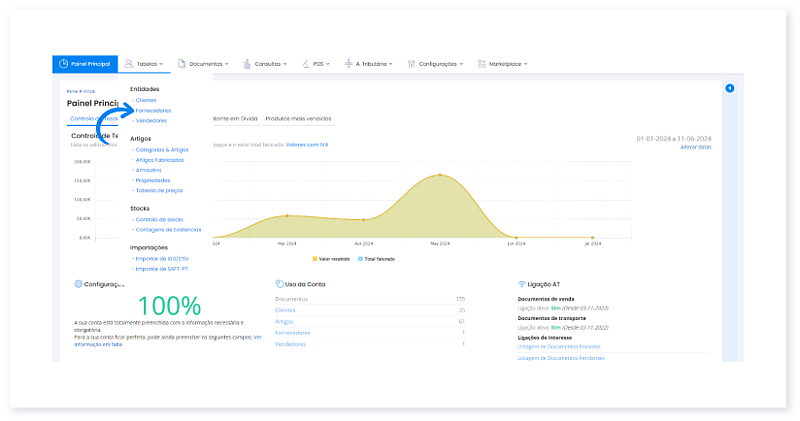
Task: Click the Ligação AT wifi icon
Action: coord(522,285)
